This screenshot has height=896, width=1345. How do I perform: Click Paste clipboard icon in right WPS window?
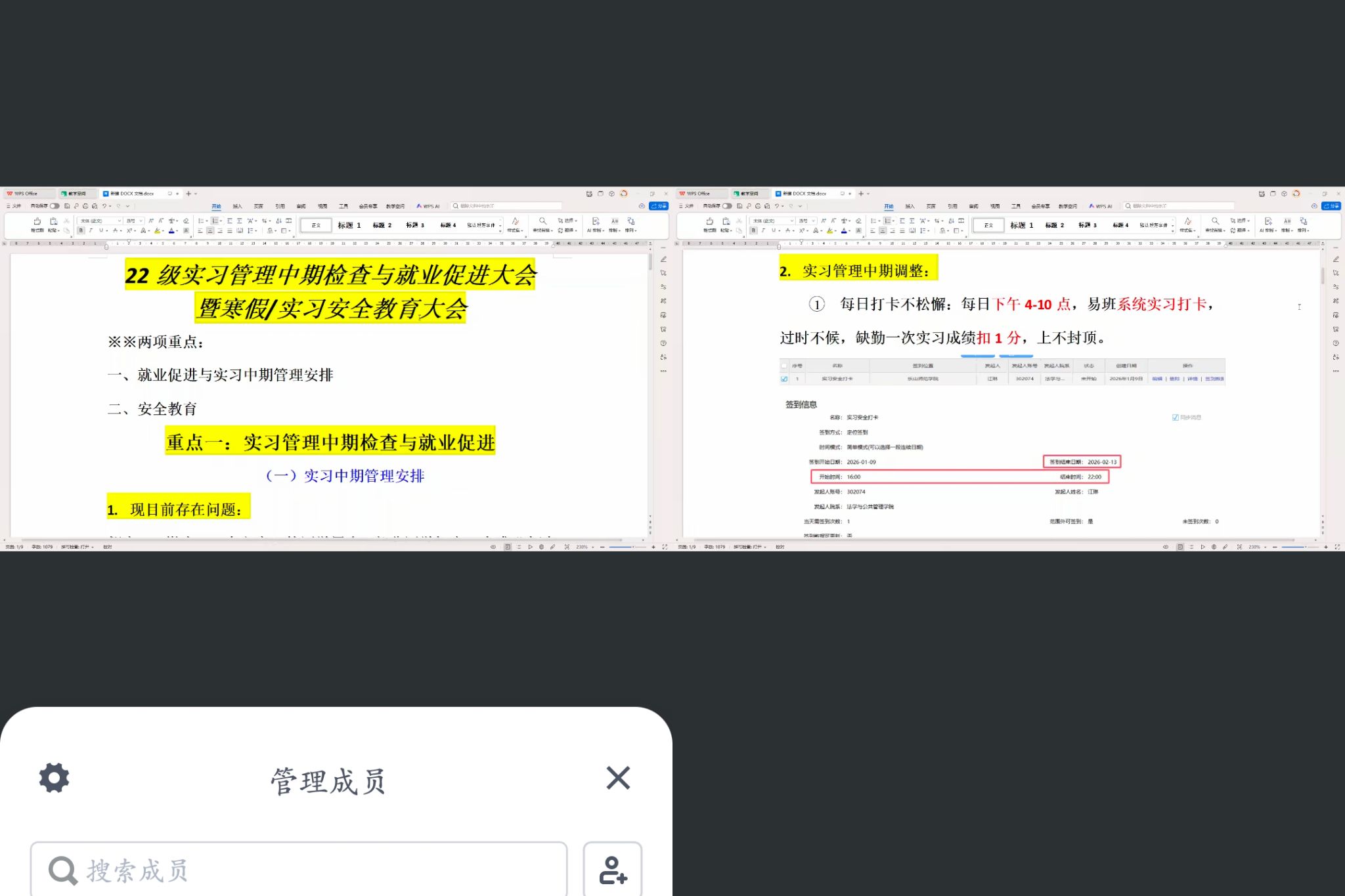point(726,221)
